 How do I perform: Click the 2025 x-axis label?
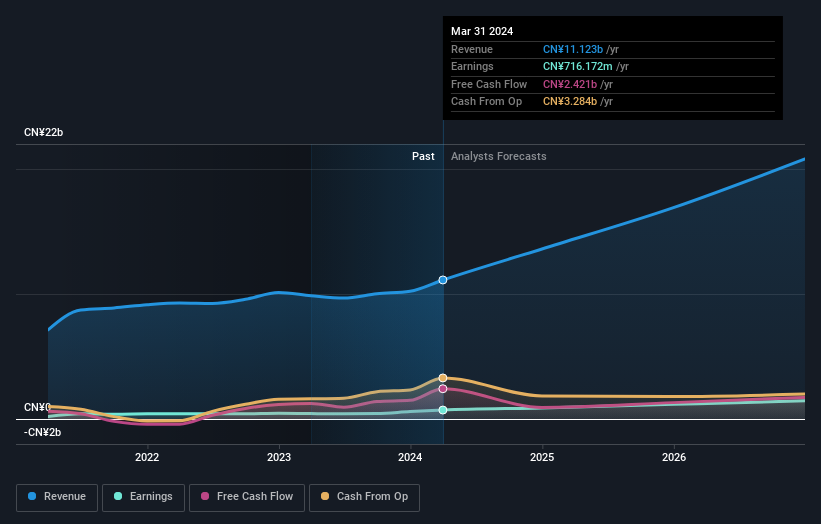pos(542,457)
